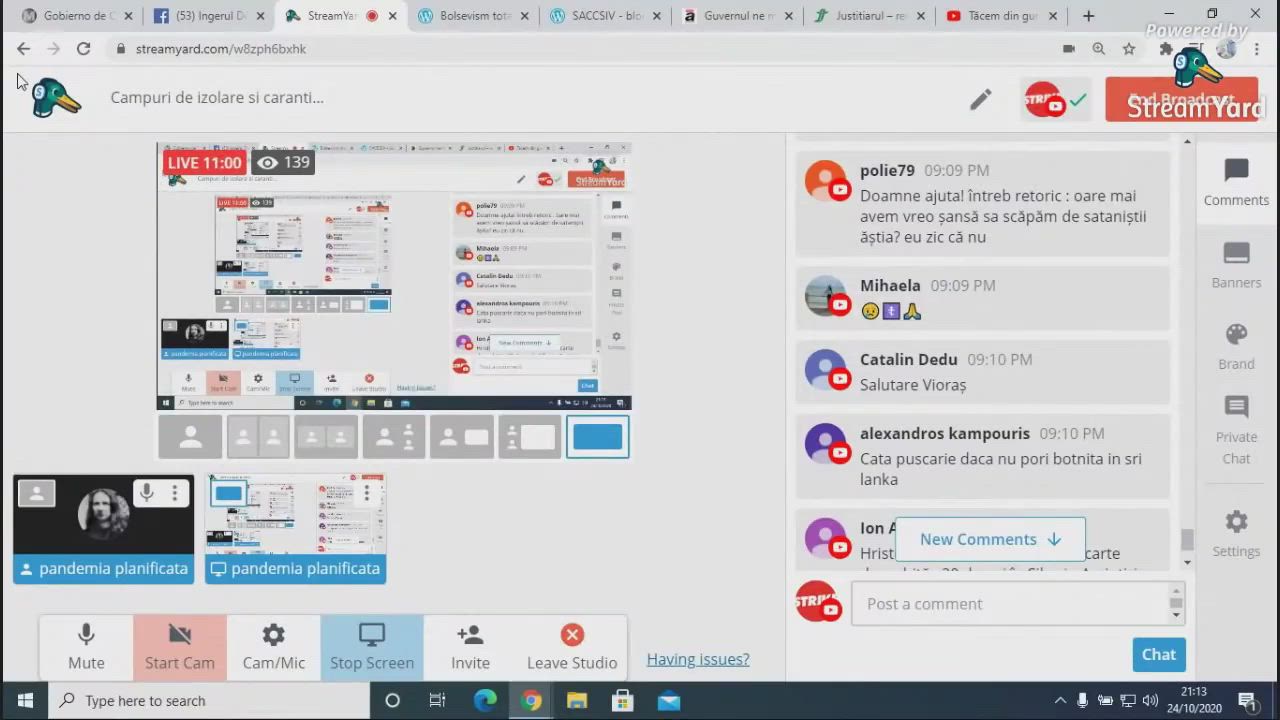Open options menu on screen share thumbnail

click(x=367, y=493)
